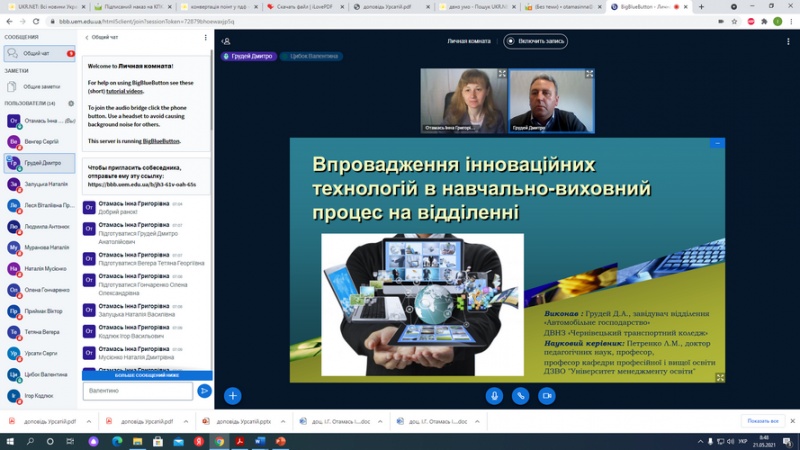Screen dimensions: 800x450
Task: Select user Запуцька Наталія
Action: (39, 184)
